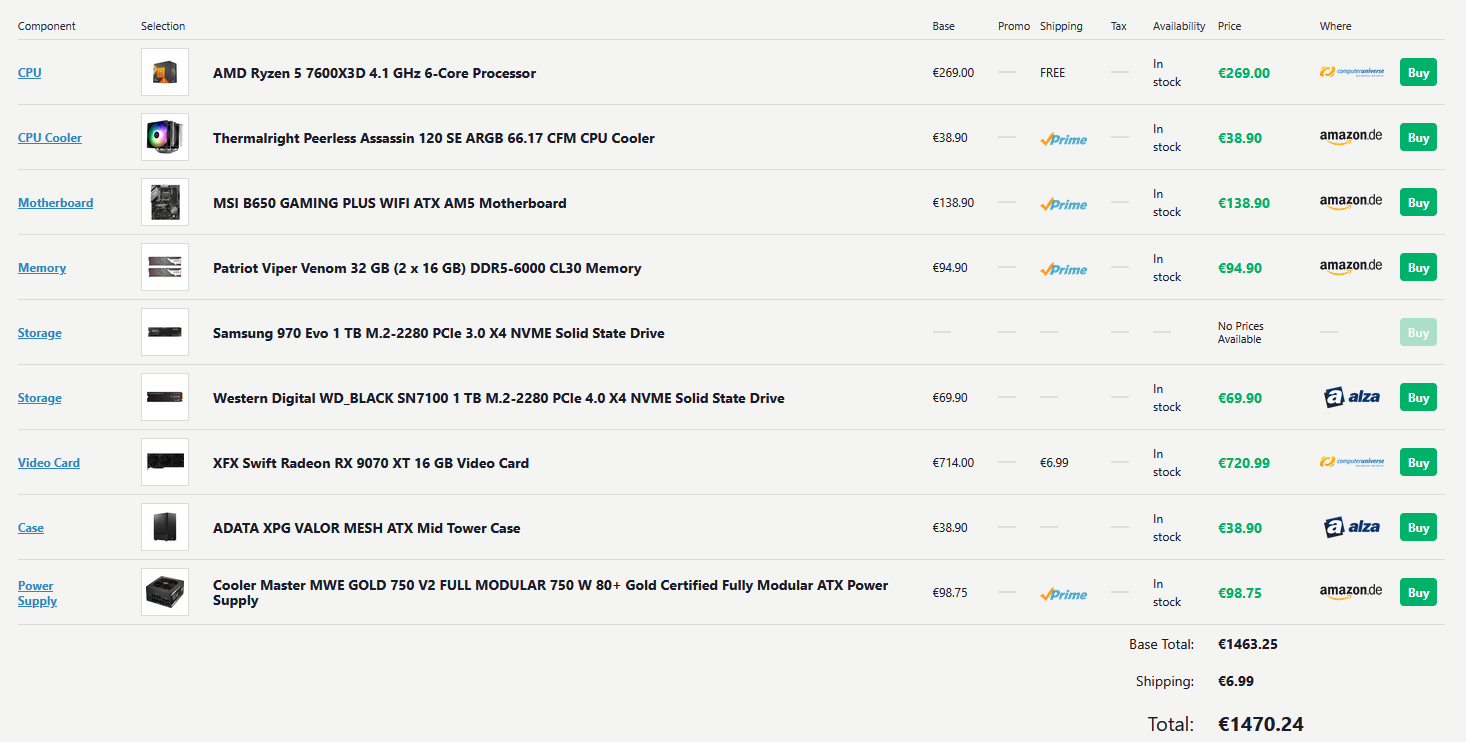Click the Where column header
The width and height of the screenshot is (1466, 742).
[1335, 26]
